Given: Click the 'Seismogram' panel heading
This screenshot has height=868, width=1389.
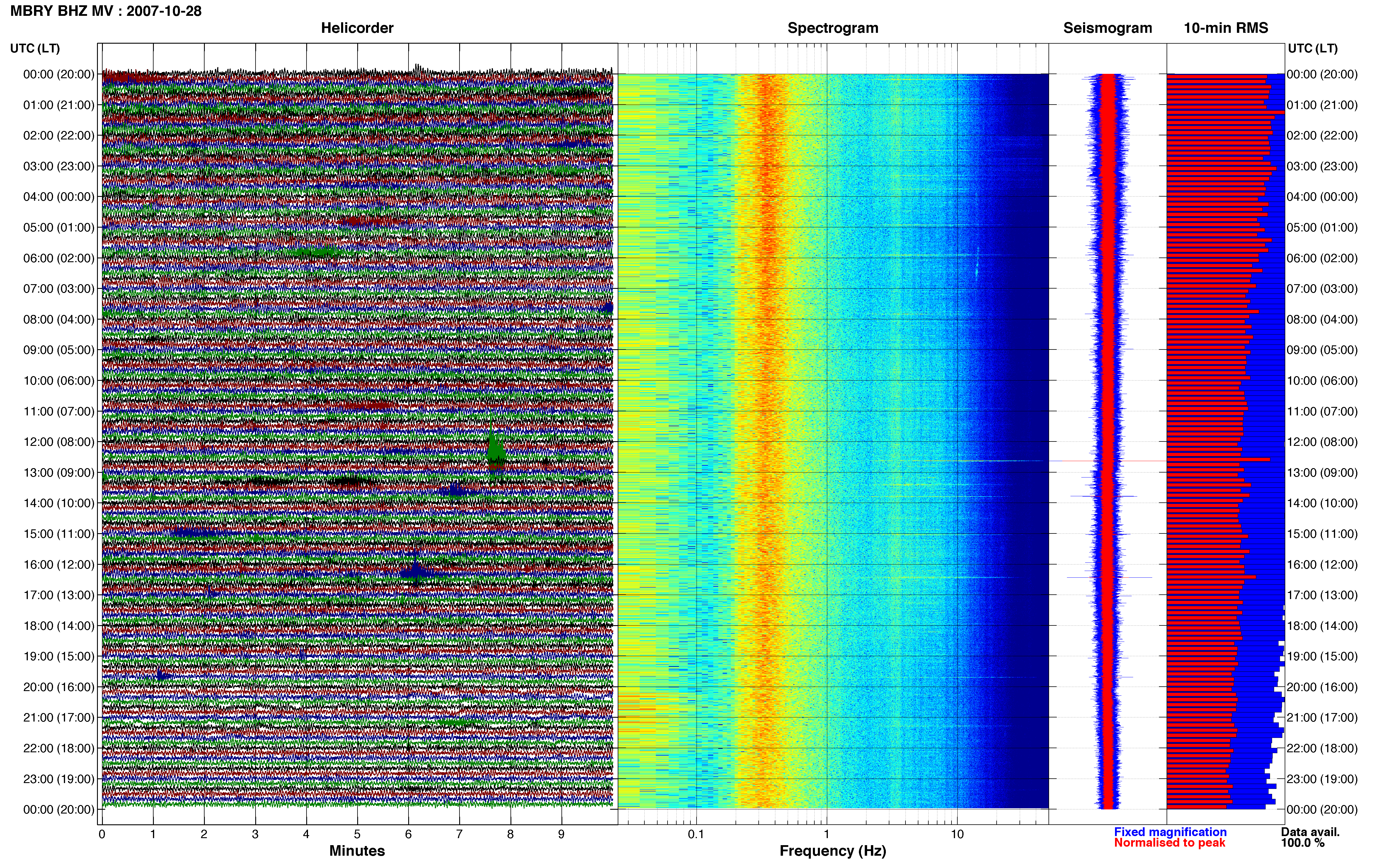Looking at the screenshot, I should click(1107, 28).
